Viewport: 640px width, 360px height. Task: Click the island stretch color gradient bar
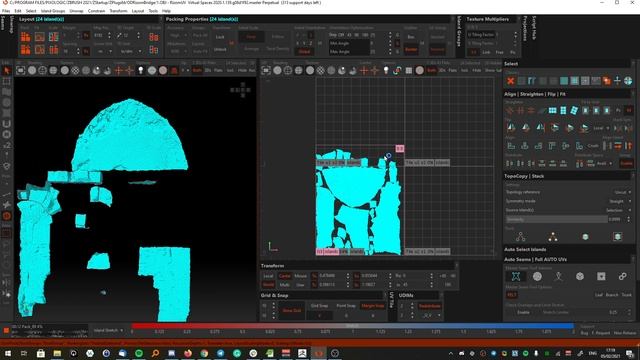(x=353, y=326)
